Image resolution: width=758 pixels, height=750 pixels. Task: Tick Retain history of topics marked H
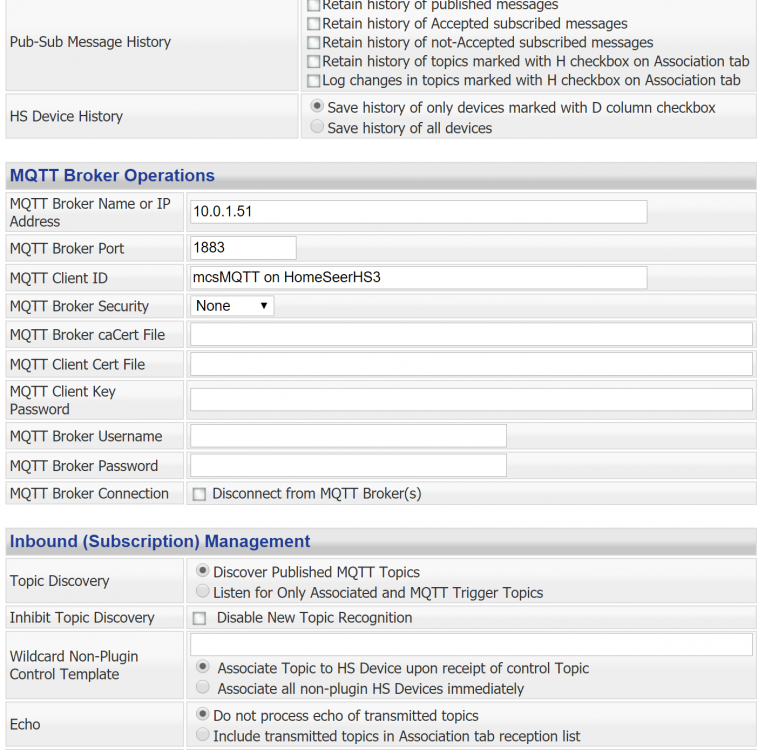click(x=314, y=62)
